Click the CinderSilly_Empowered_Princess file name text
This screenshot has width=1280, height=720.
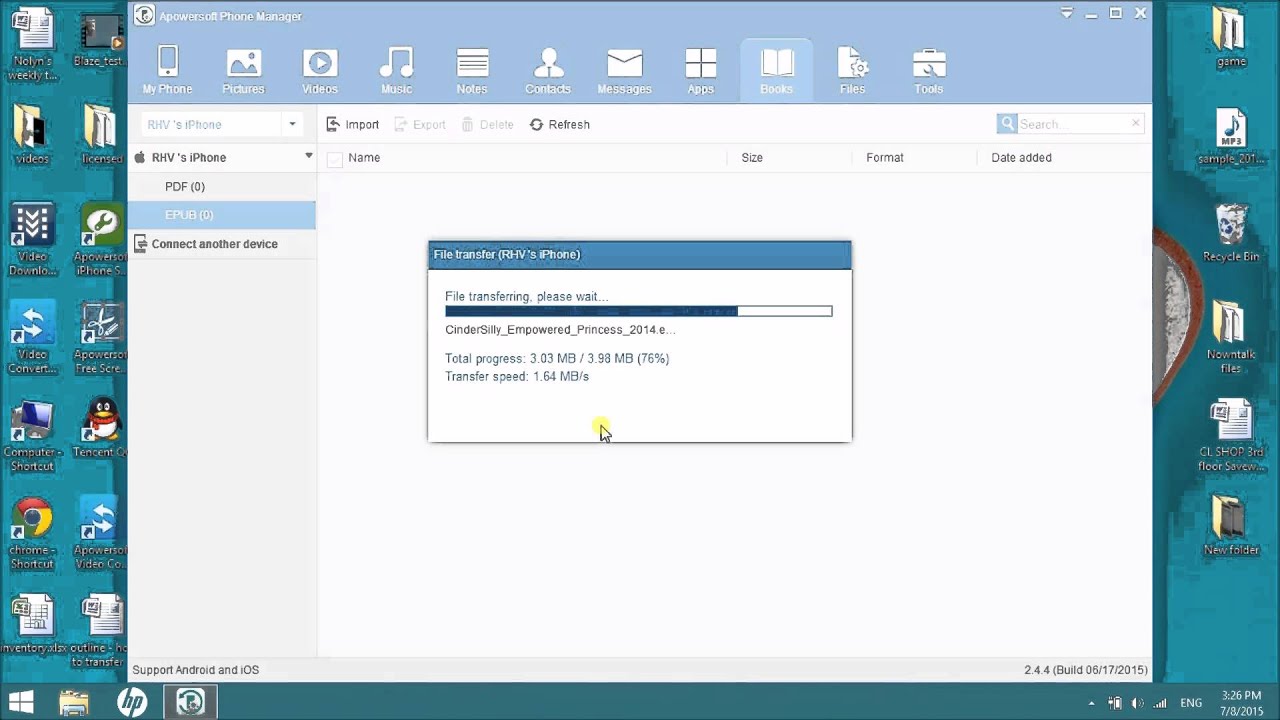point(560,330)
